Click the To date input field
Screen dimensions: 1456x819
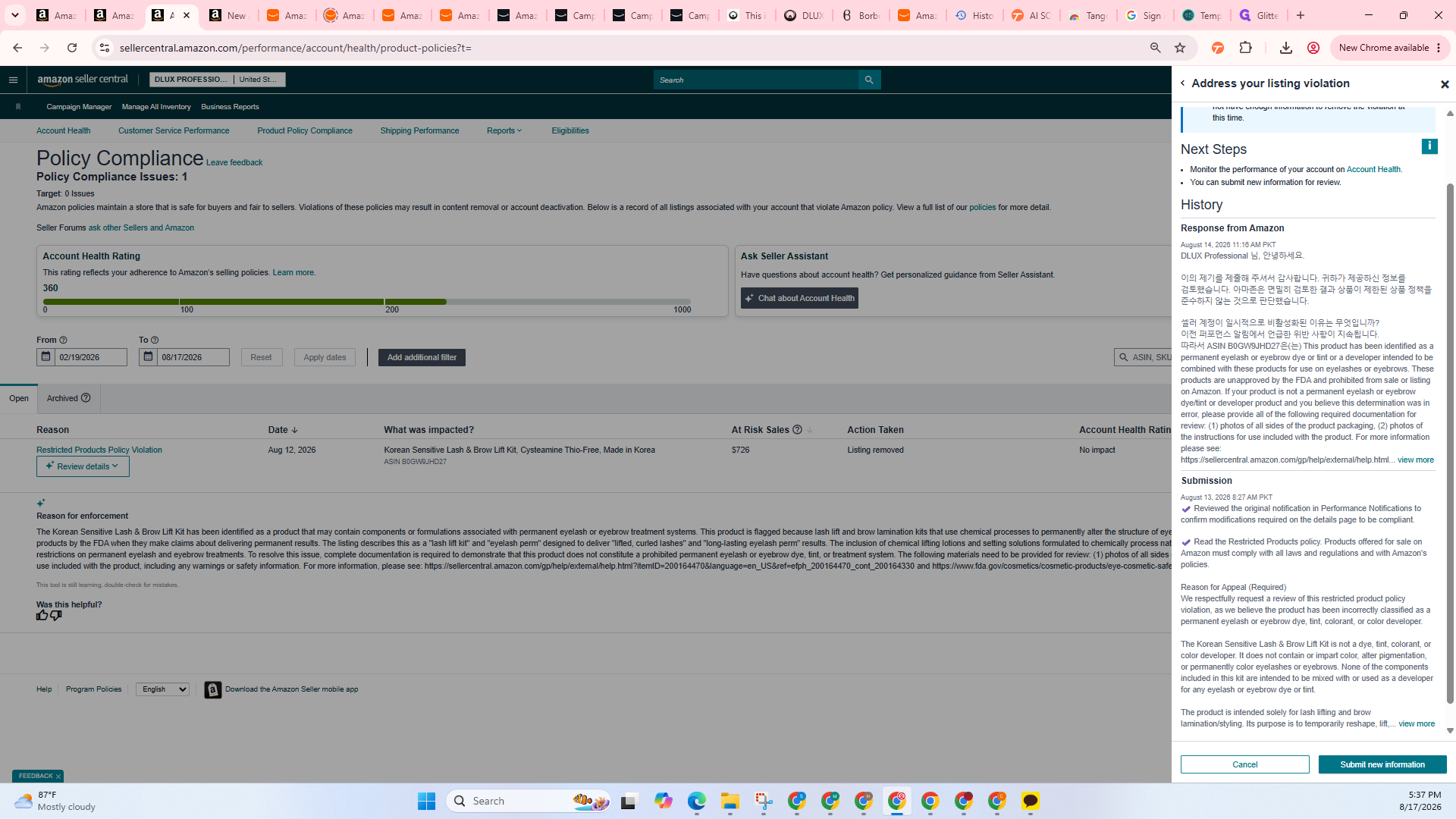[193, 357]
